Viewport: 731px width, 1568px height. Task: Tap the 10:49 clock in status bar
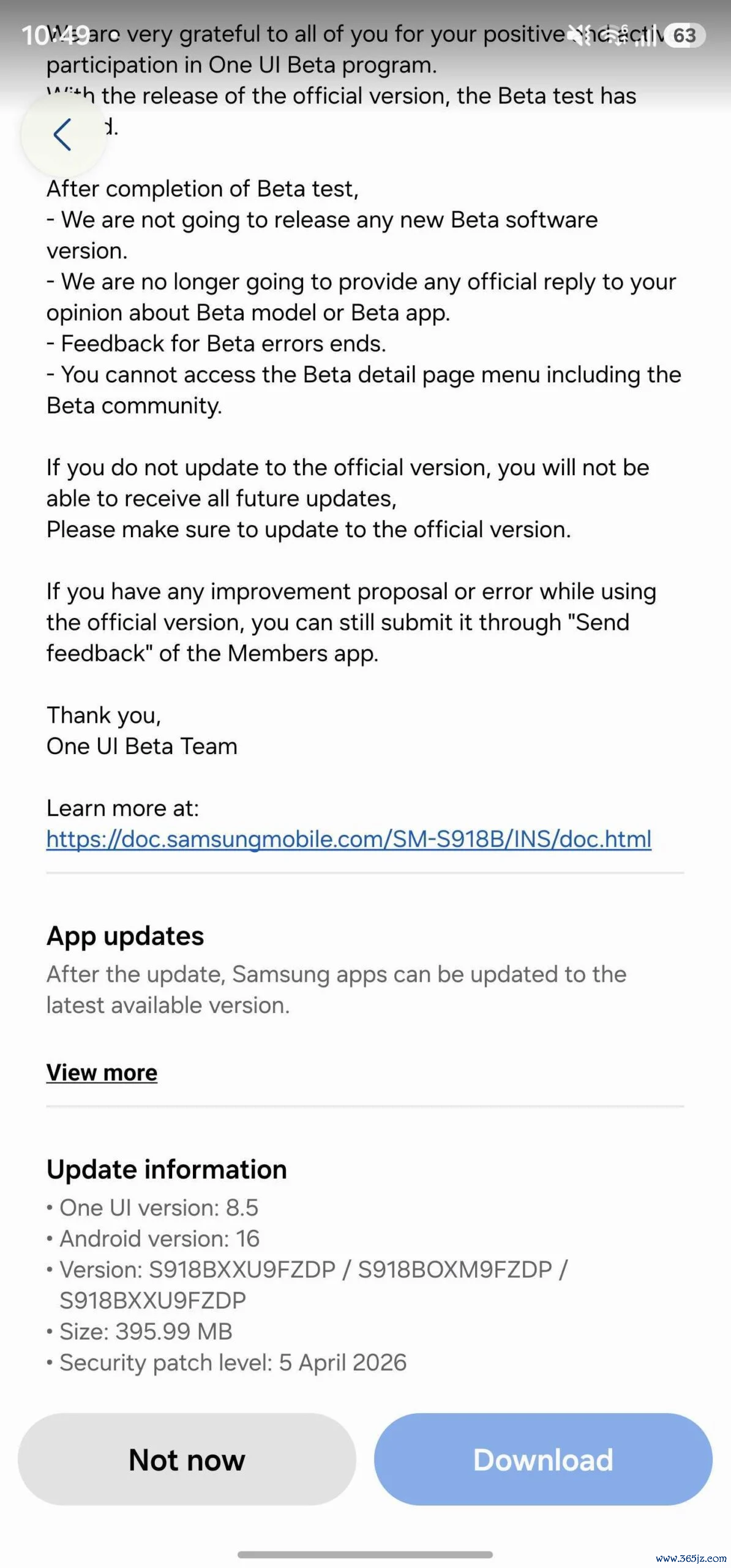(55, 36)
